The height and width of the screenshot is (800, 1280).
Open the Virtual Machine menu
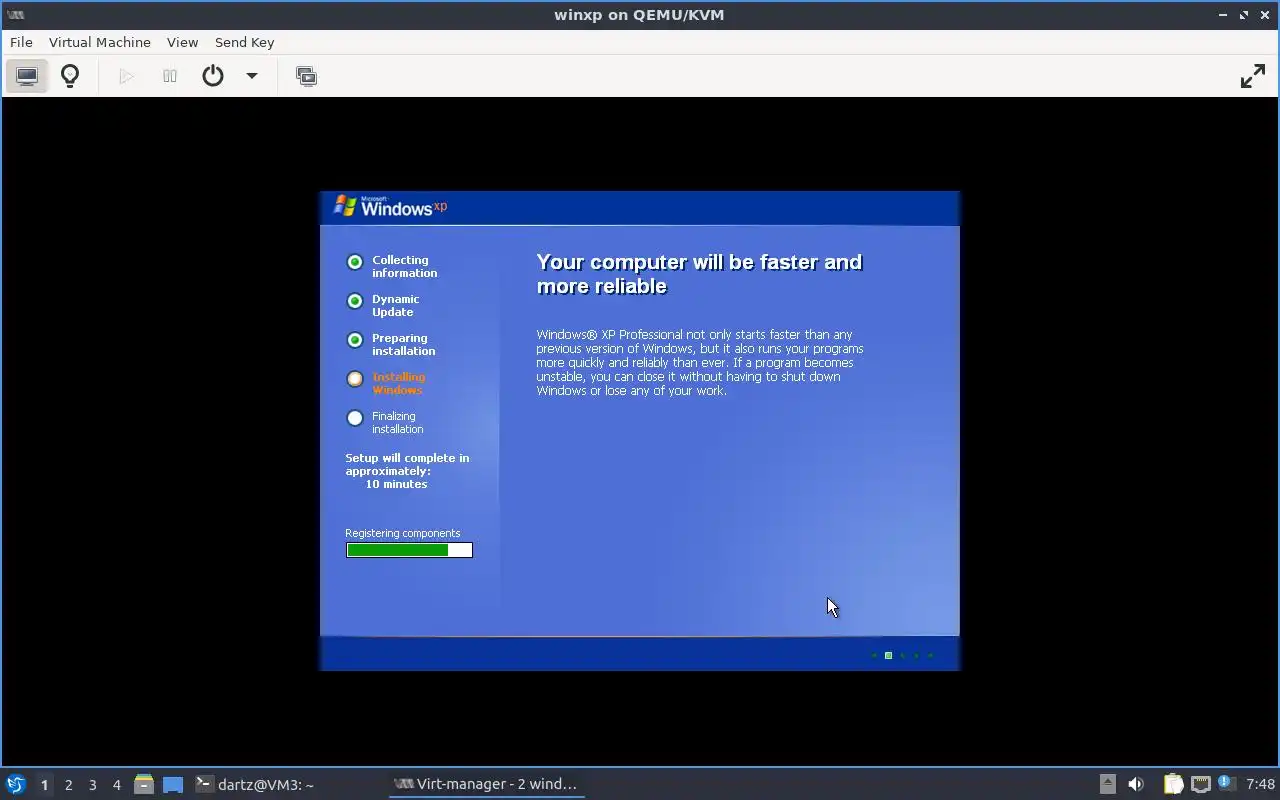pos(100,42)
